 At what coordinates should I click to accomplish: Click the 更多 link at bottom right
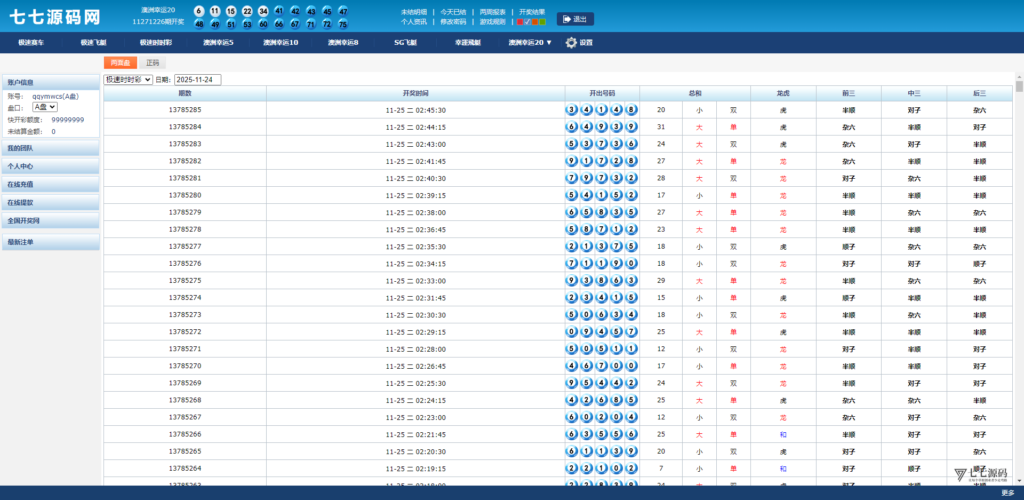point(1007,492)
